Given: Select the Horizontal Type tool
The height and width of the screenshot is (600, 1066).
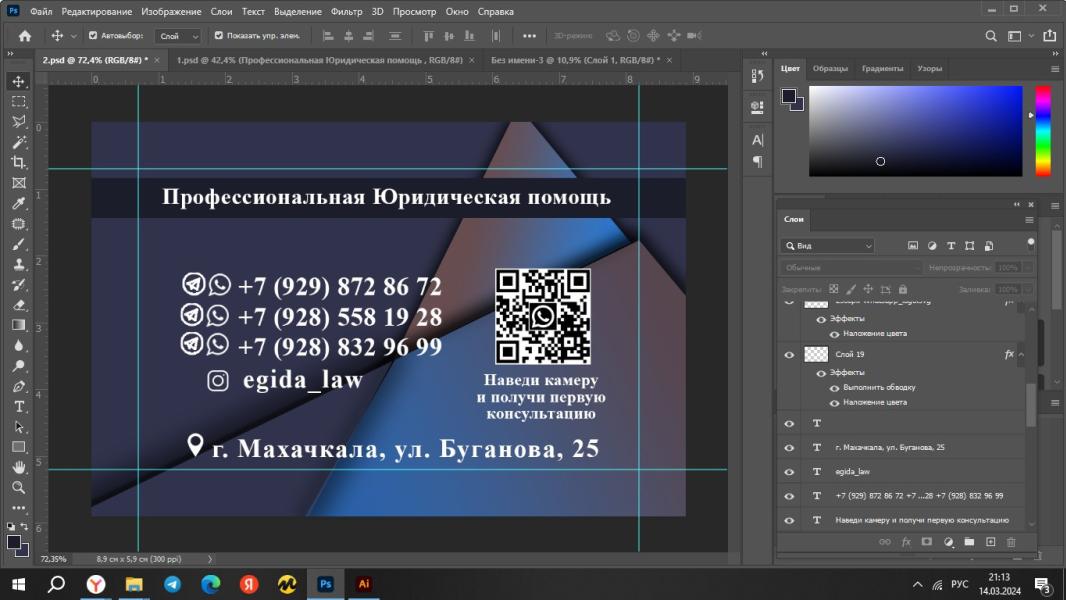Looking at the screenshot, I should click(x=18, y=406).
